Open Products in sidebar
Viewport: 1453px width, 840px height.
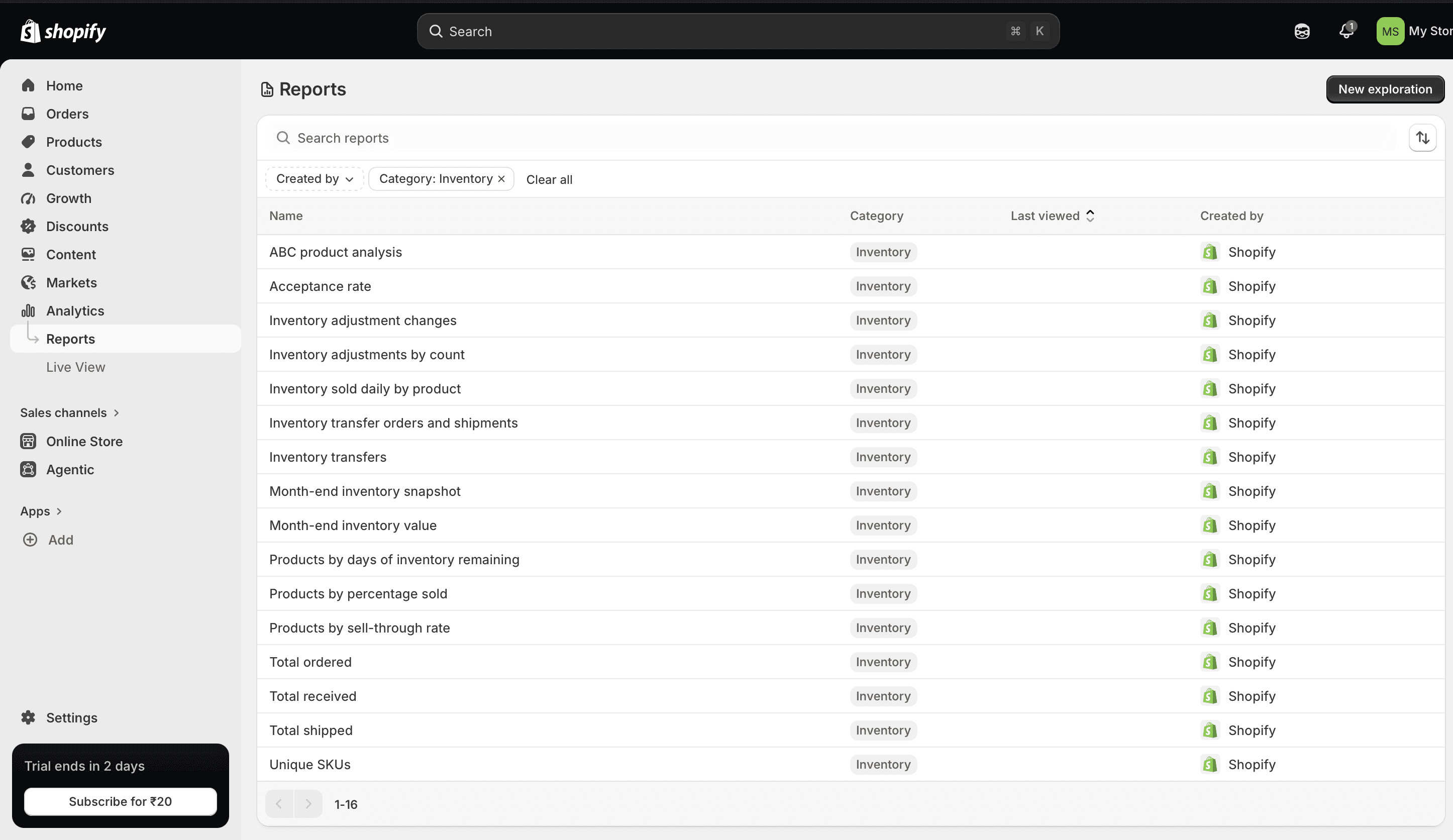pos(74,142)
